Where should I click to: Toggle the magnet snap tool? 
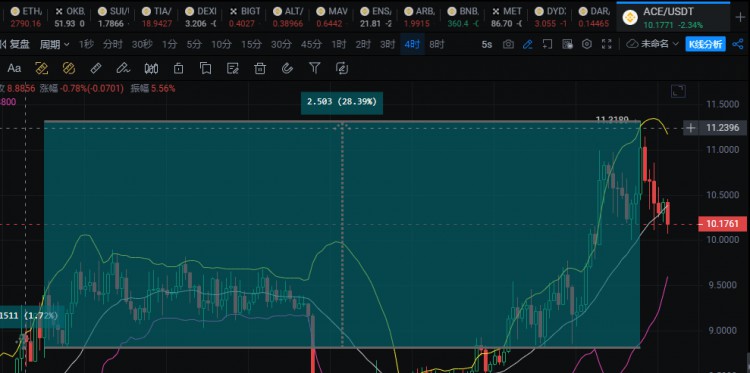click(287, 68)
